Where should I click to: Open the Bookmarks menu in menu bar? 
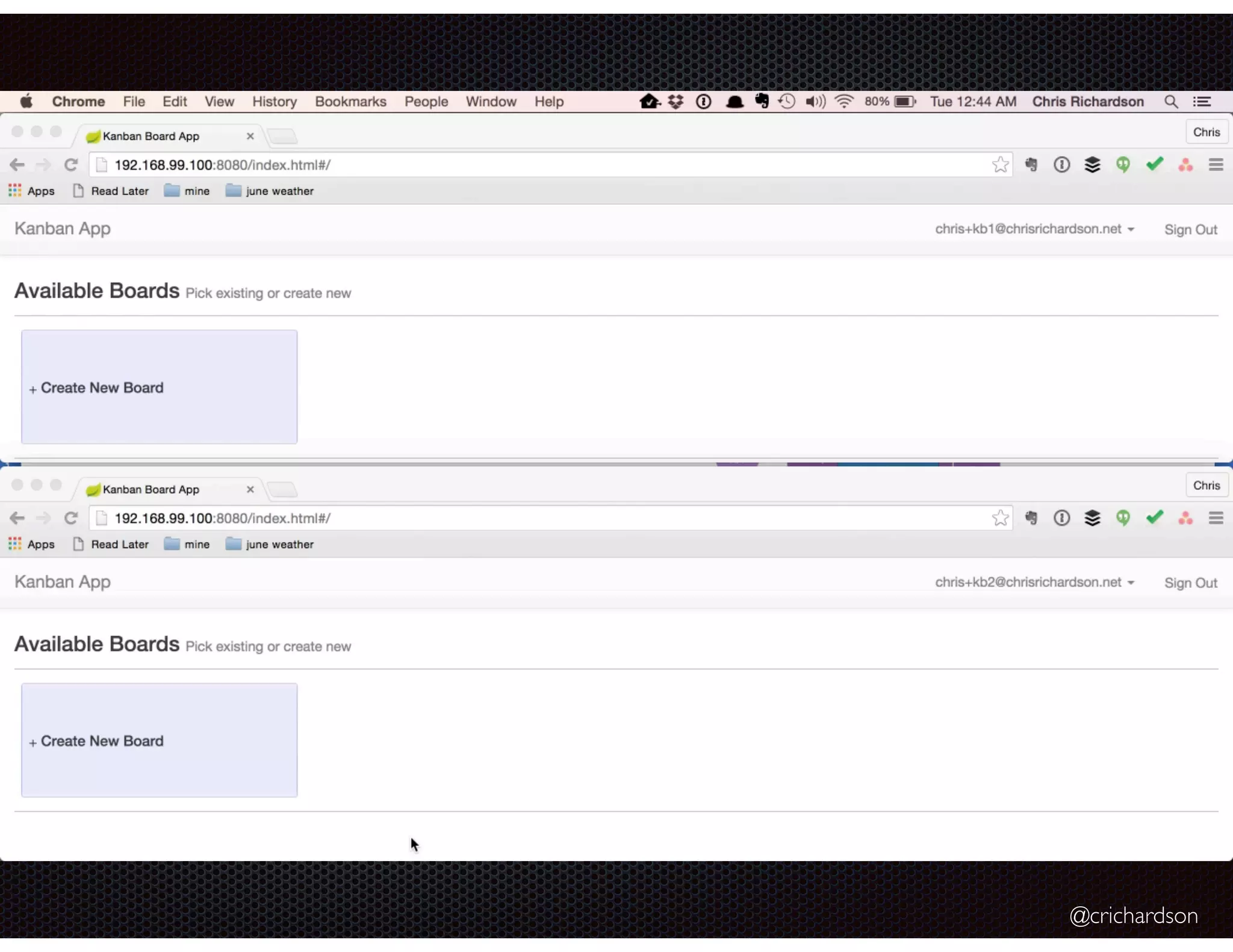pos(350,102)
